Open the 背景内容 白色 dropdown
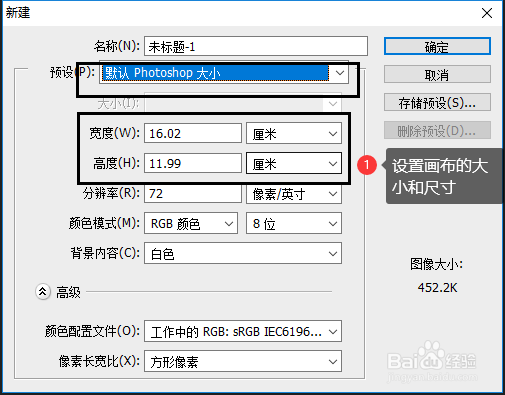This screenshot has height=395, width=505. 243,253
